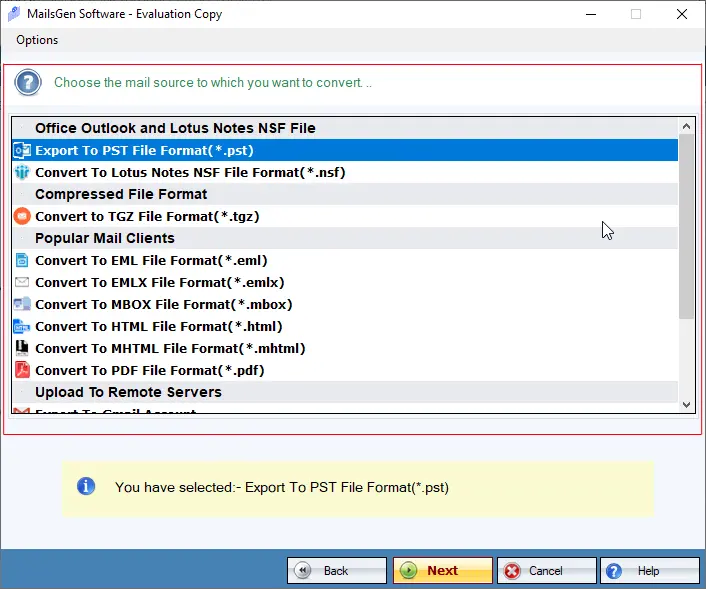This screenshot has width=706, height=589.
Task: Click the MailsGen app icon in title bar
Action: [x=14, y=14]
